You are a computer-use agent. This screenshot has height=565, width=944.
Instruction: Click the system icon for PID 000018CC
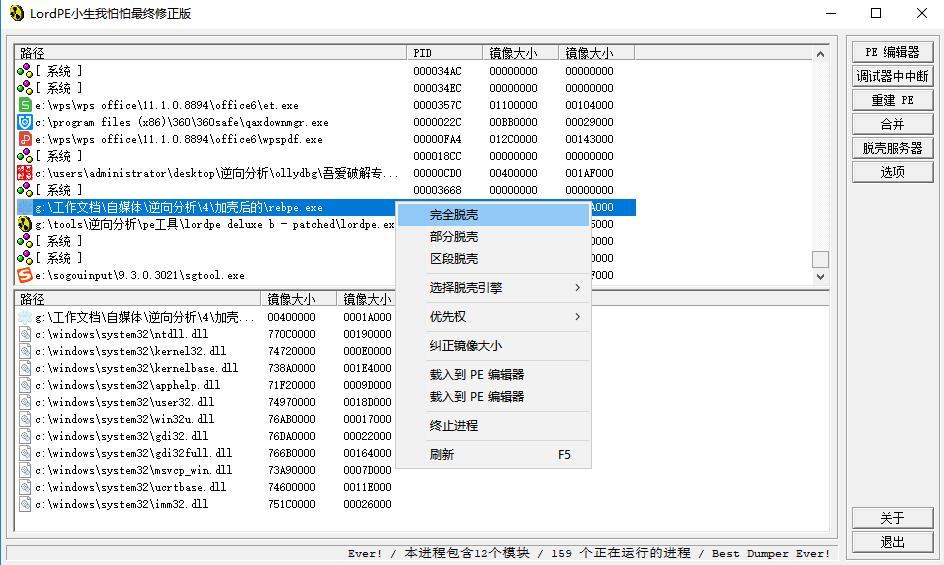(x=25, y=156)
